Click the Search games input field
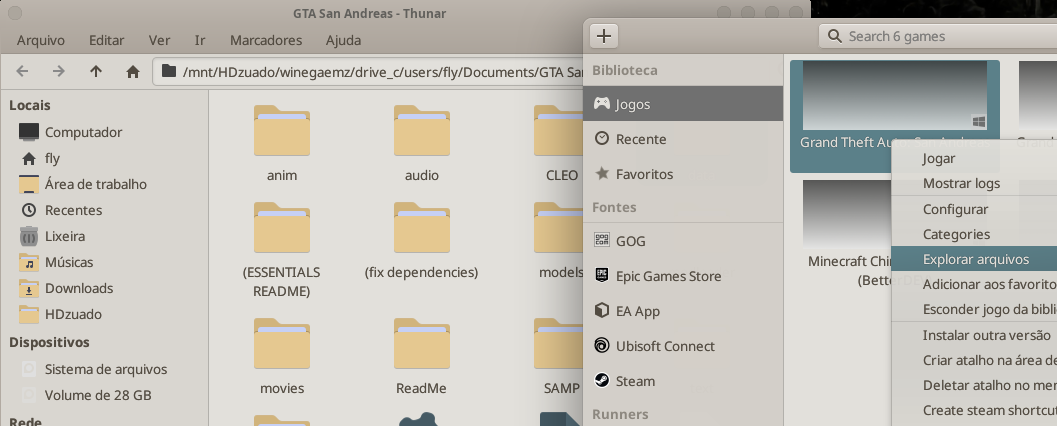Viewport: 1057px width, 426px height. 940,36
